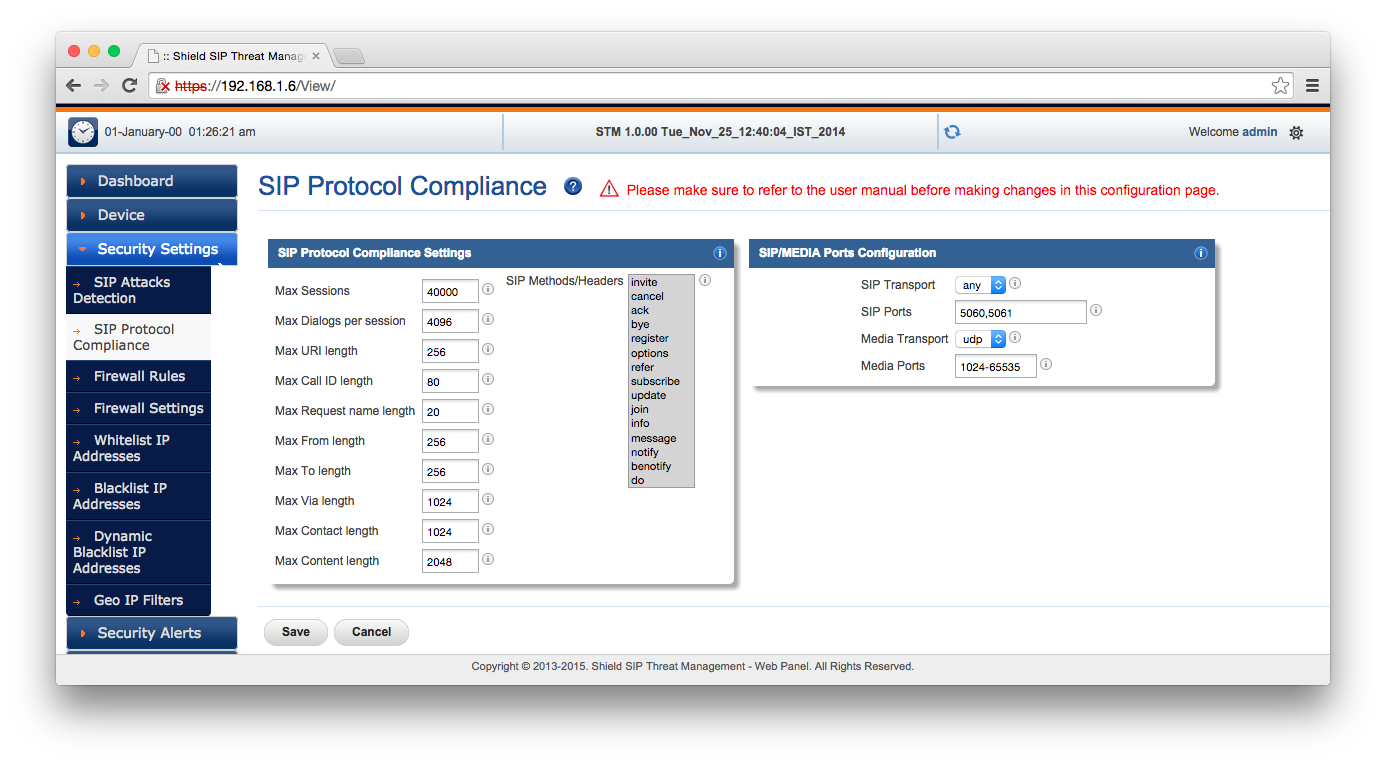Click the info icon beside SIP Ports field
The image size is (1386, 765).
pyautogui.click(x=1096, y=311)
